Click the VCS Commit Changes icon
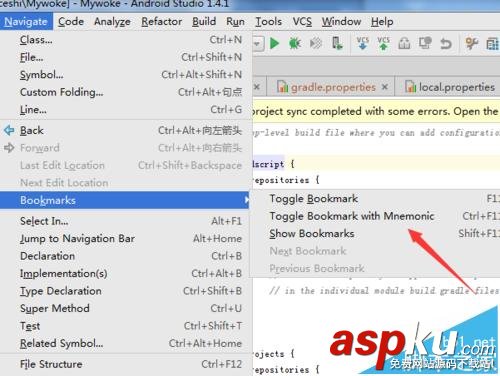The width and height of the screenshot is (500, 376). click(383, 43)
